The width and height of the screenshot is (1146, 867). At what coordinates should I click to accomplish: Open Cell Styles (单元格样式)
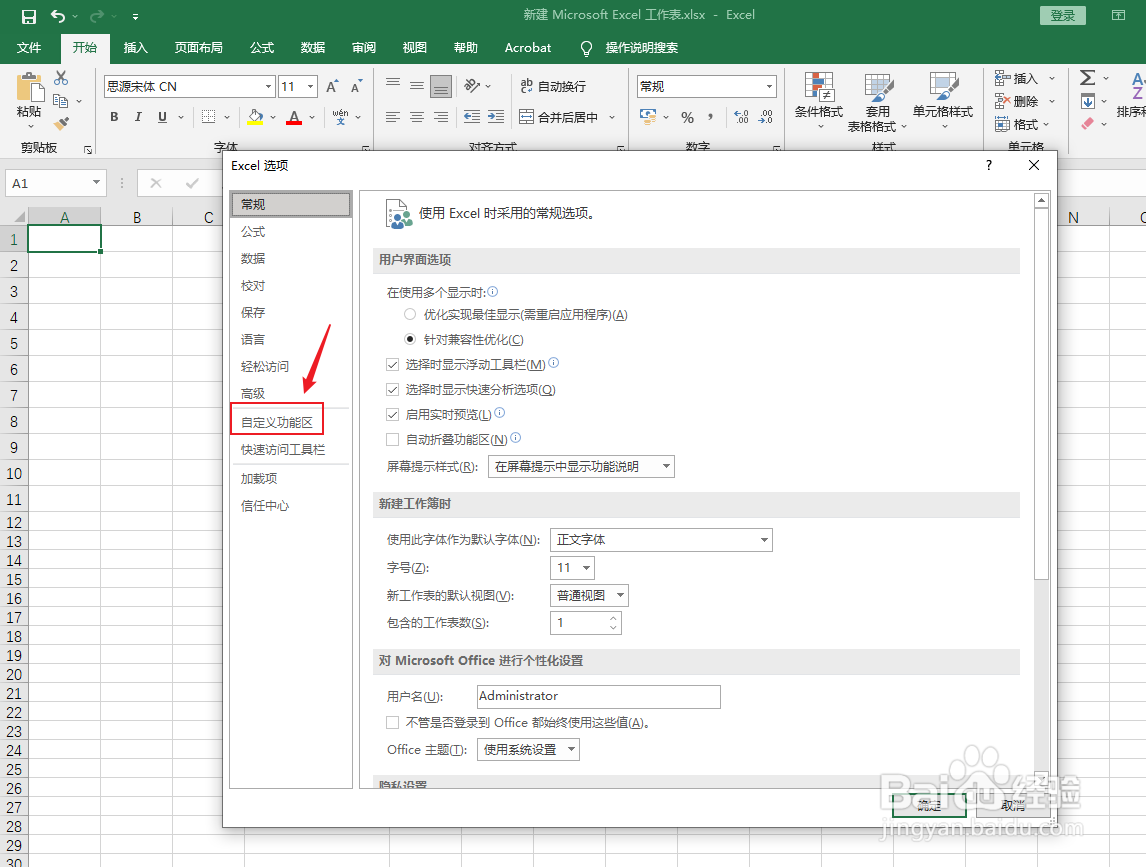[x=943, y=99]
